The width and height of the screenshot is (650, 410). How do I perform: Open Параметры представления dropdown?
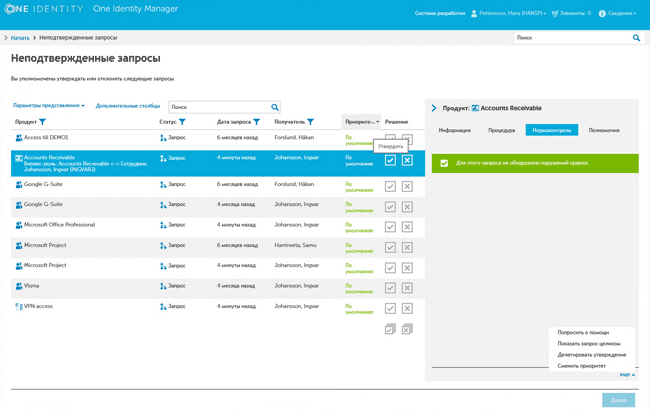tap(49, 106)
